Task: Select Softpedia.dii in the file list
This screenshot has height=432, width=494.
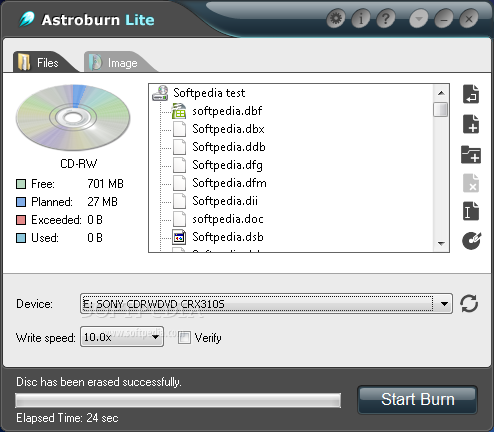Action: [225, 201]
